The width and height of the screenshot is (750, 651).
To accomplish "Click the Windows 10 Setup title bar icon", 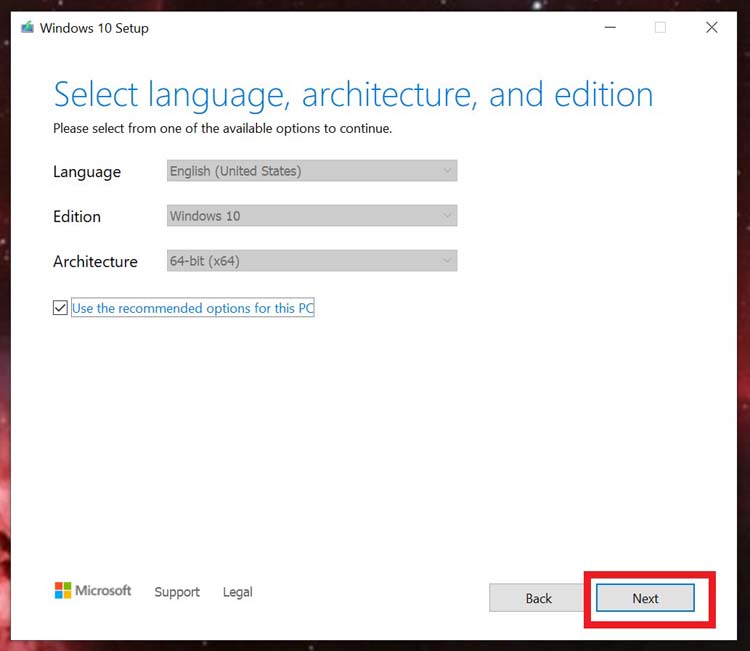I will pyautogui.click(x=27, y=27).
